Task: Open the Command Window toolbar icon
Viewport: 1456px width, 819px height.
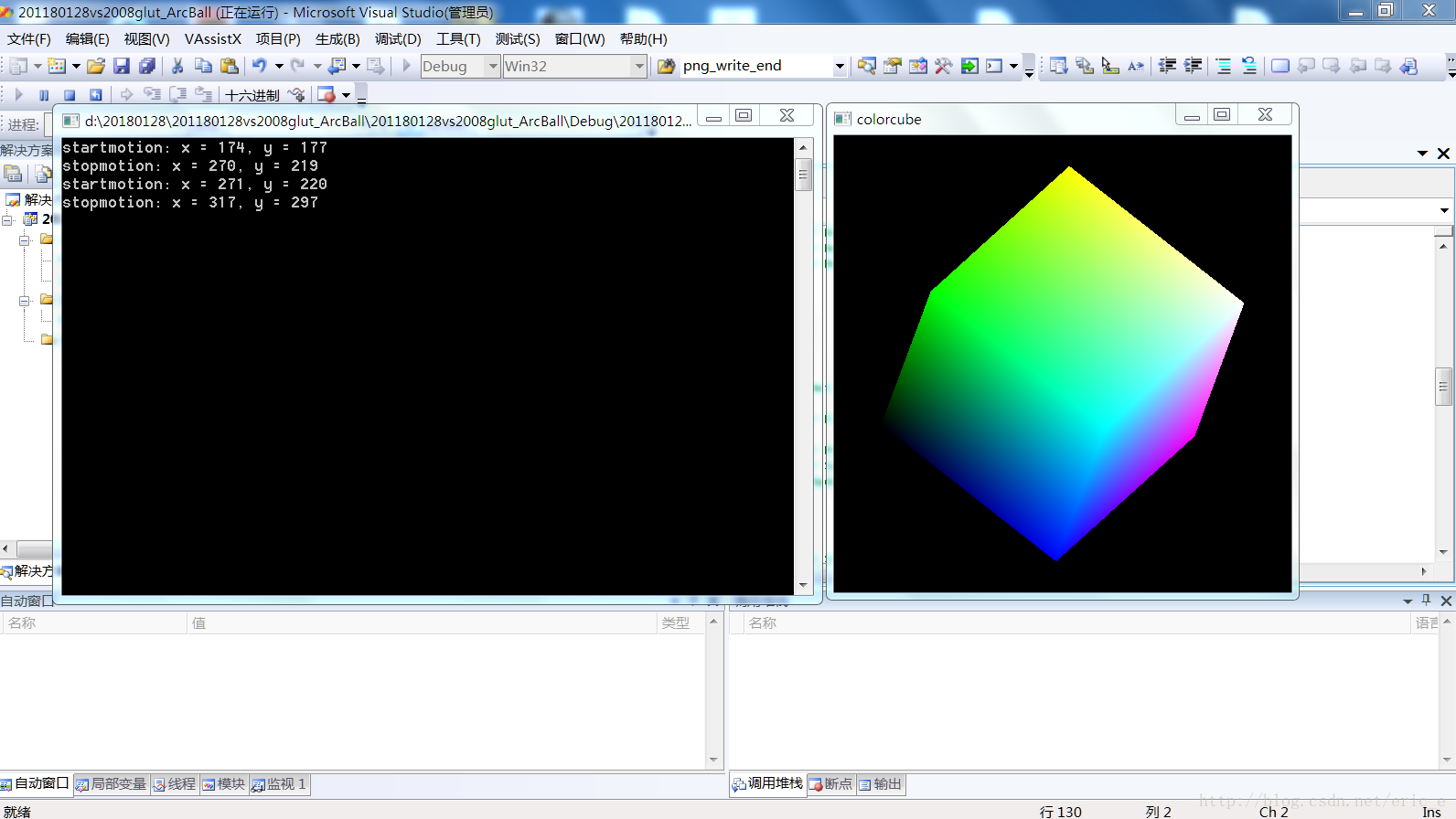Action: [x=994, y=66]
